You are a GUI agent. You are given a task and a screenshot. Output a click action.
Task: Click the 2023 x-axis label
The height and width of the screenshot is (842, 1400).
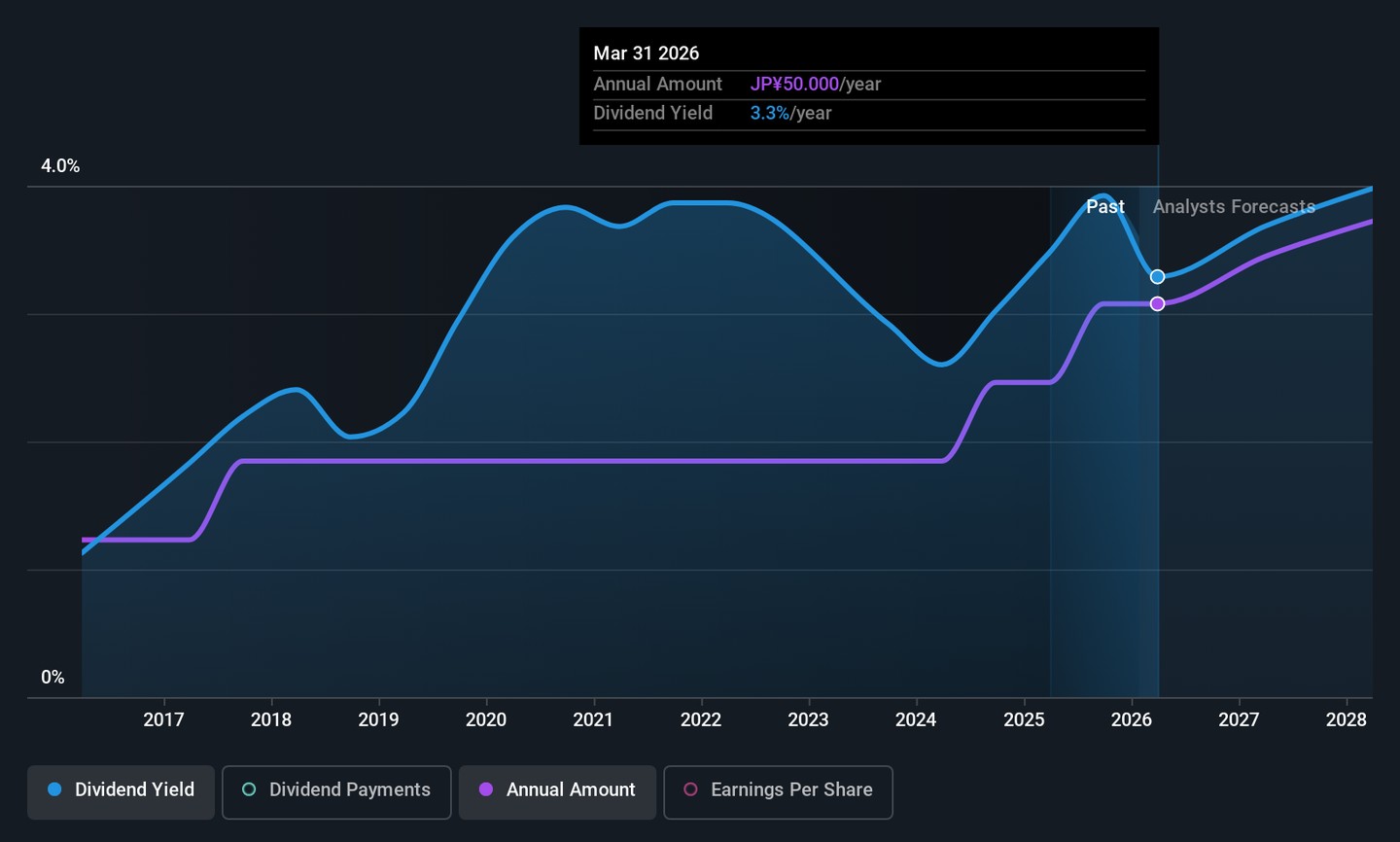coord(808,719)
